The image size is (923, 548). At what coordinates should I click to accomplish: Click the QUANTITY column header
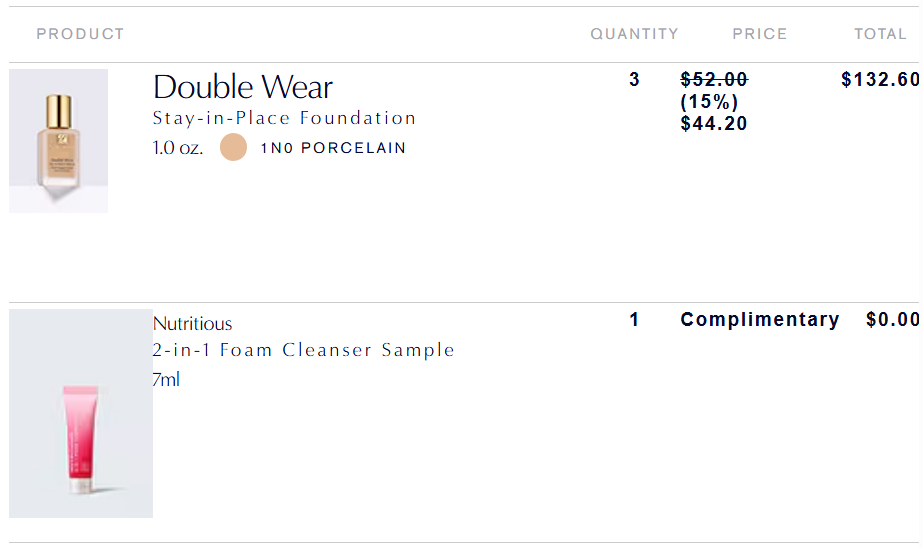(x=634, y=34)
